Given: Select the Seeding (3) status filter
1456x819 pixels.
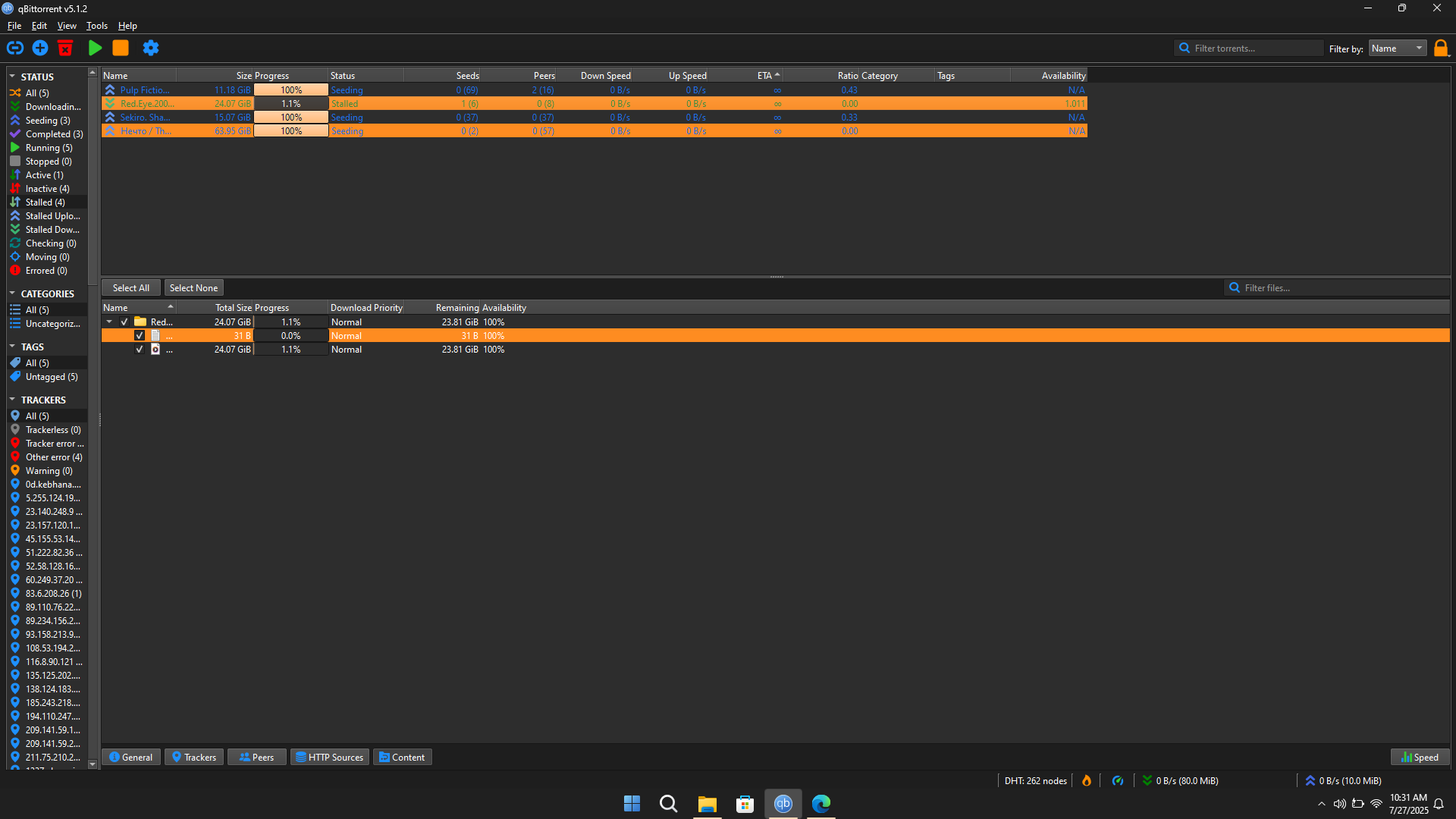Looking at the screenshot, I should (x=48, y=121).
